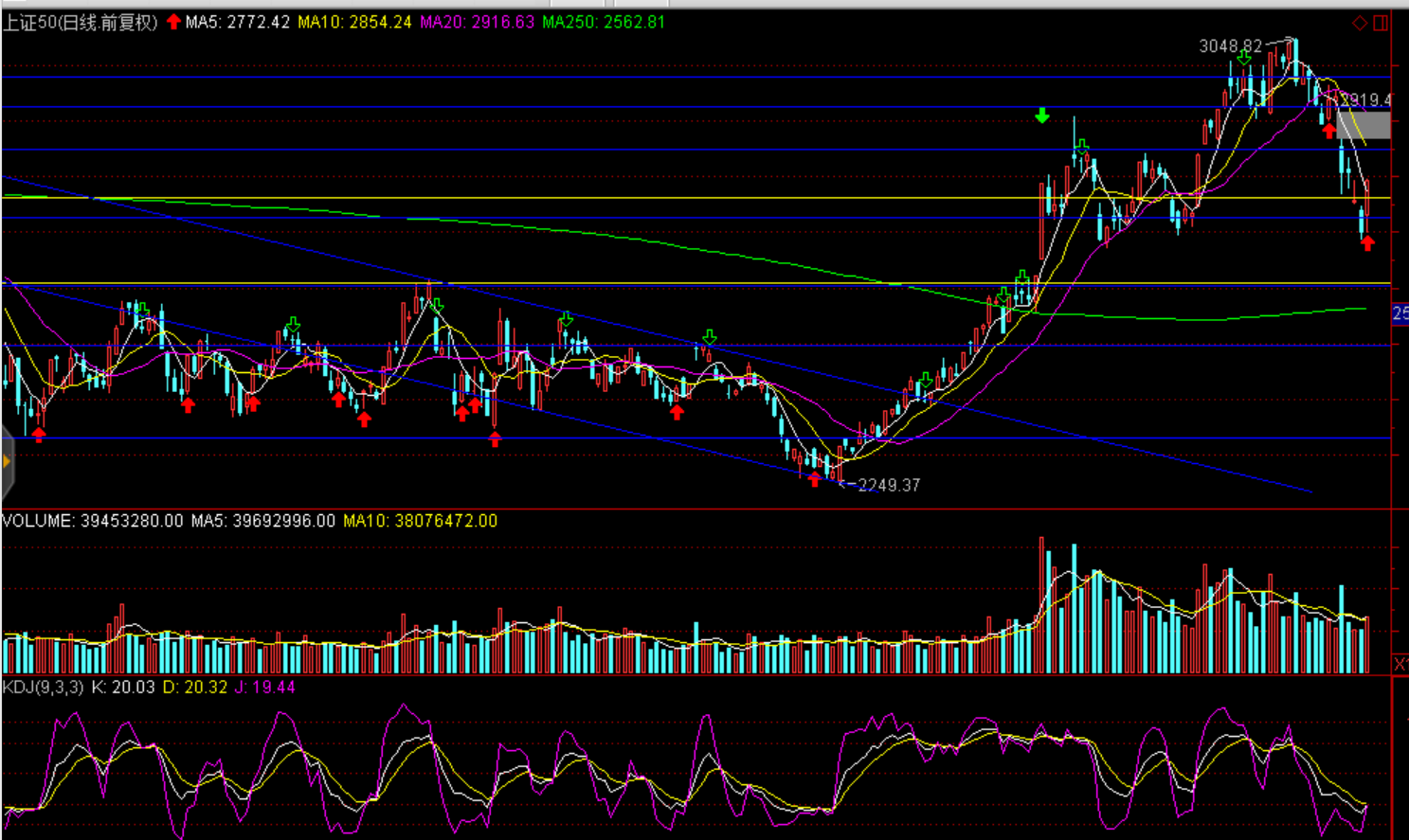Select the magenta MA20 label

tap(478, 22)
